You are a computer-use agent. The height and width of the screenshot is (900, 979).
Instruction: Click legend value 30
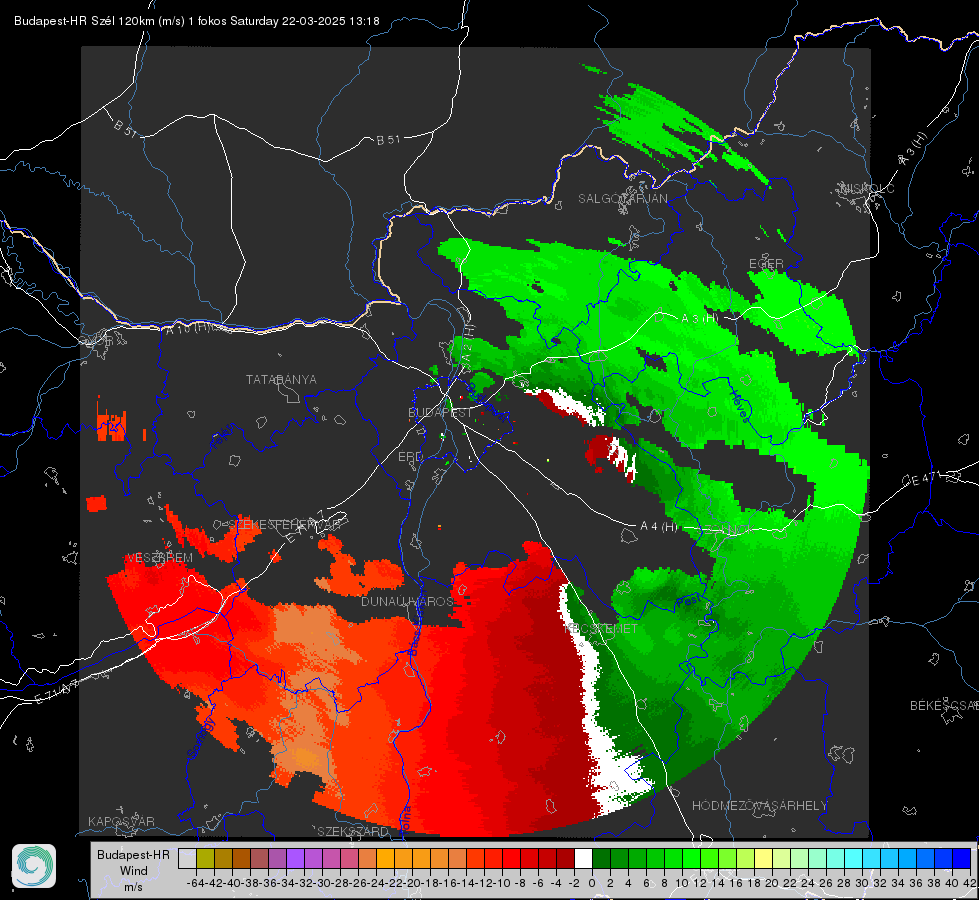point(862,884)
